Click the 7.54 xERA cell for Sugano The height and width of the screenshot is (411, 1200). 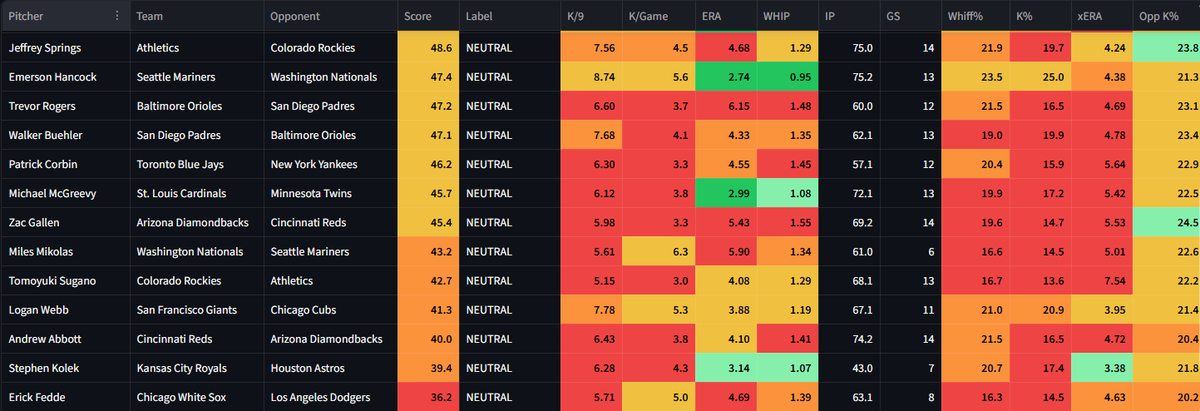tap(1103, 281)
